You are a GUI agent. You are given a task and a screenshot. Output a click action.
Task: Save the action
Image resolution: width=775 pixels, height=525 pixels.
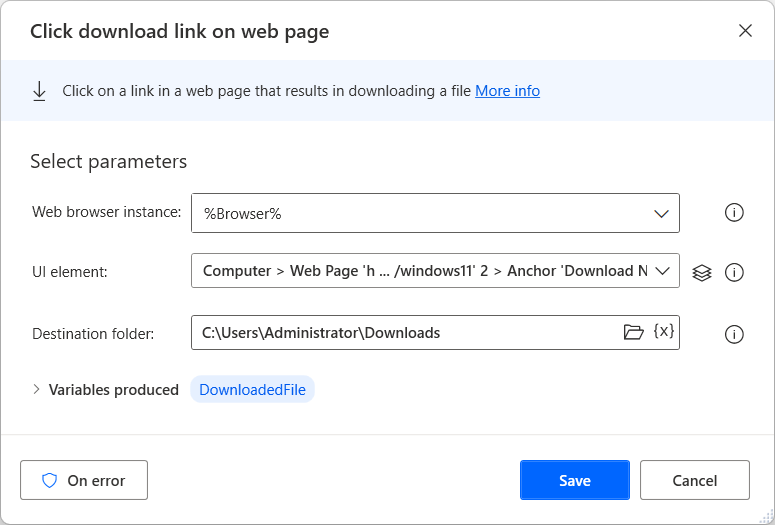point(575,480)
